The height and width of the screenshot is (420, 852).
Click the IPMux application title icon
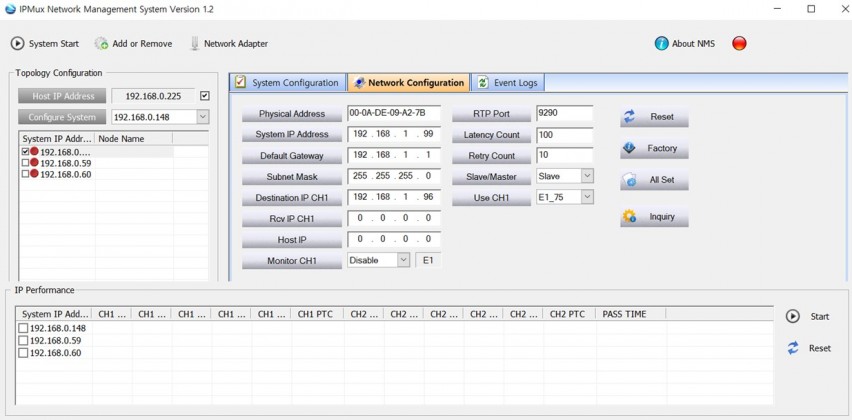tap(10, 9)
